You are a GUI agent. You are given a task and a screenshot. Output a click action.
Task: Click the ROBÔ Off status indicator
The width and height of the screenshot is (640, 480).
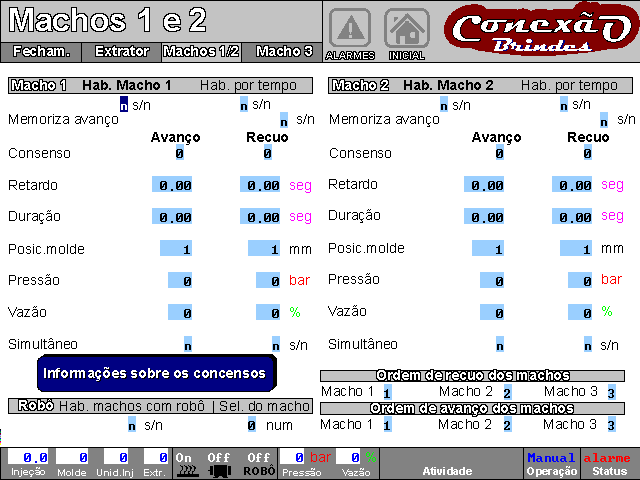click(259, 463)
